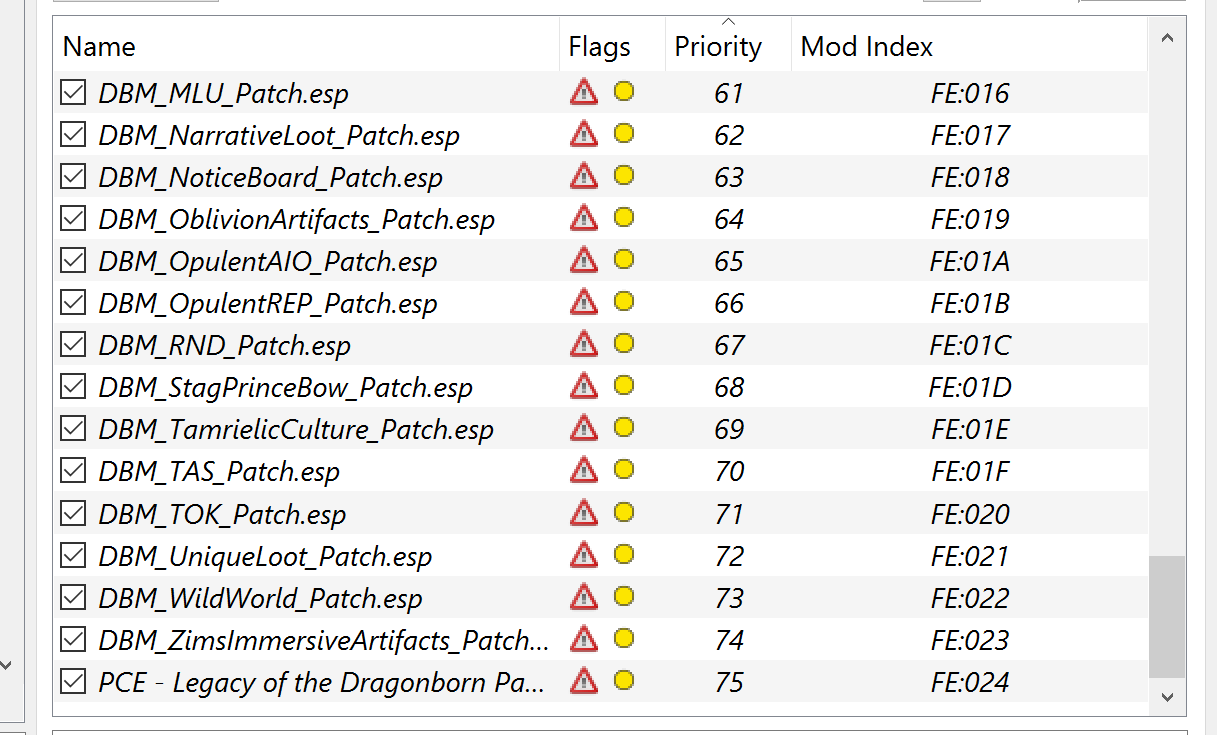
Task: Click the warning triangle icon for DBM_MLU_Patch.esp
Action: tap(583, 93)
